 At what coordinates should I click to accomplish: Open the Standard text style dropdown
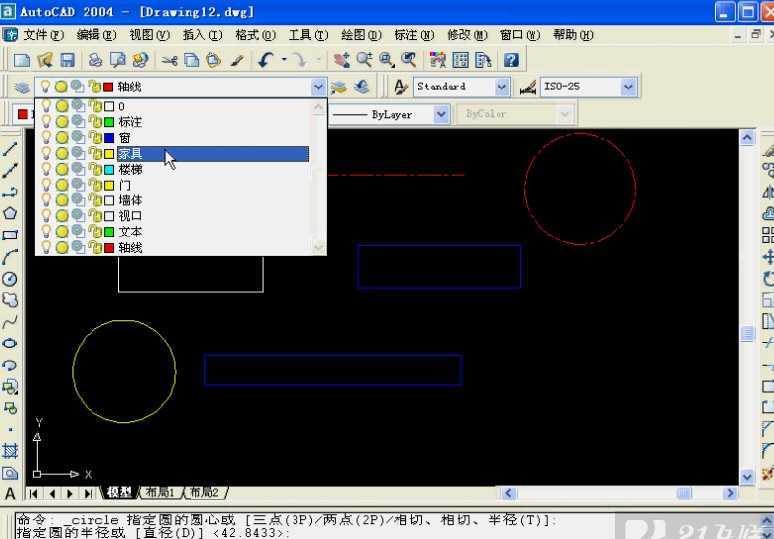pos(502,87)
